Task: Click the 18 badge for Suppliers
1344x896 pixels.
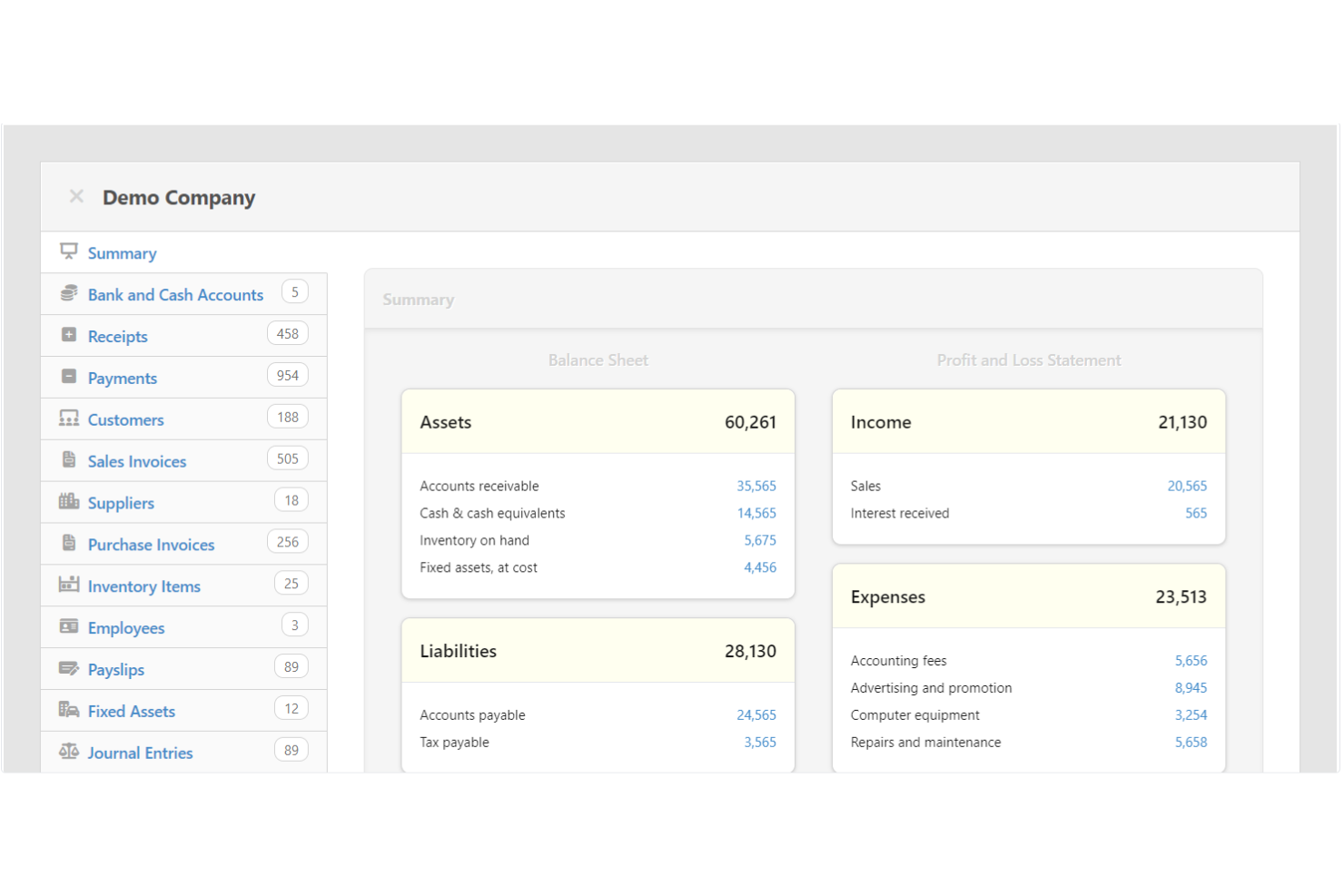Action: point(292,501)
